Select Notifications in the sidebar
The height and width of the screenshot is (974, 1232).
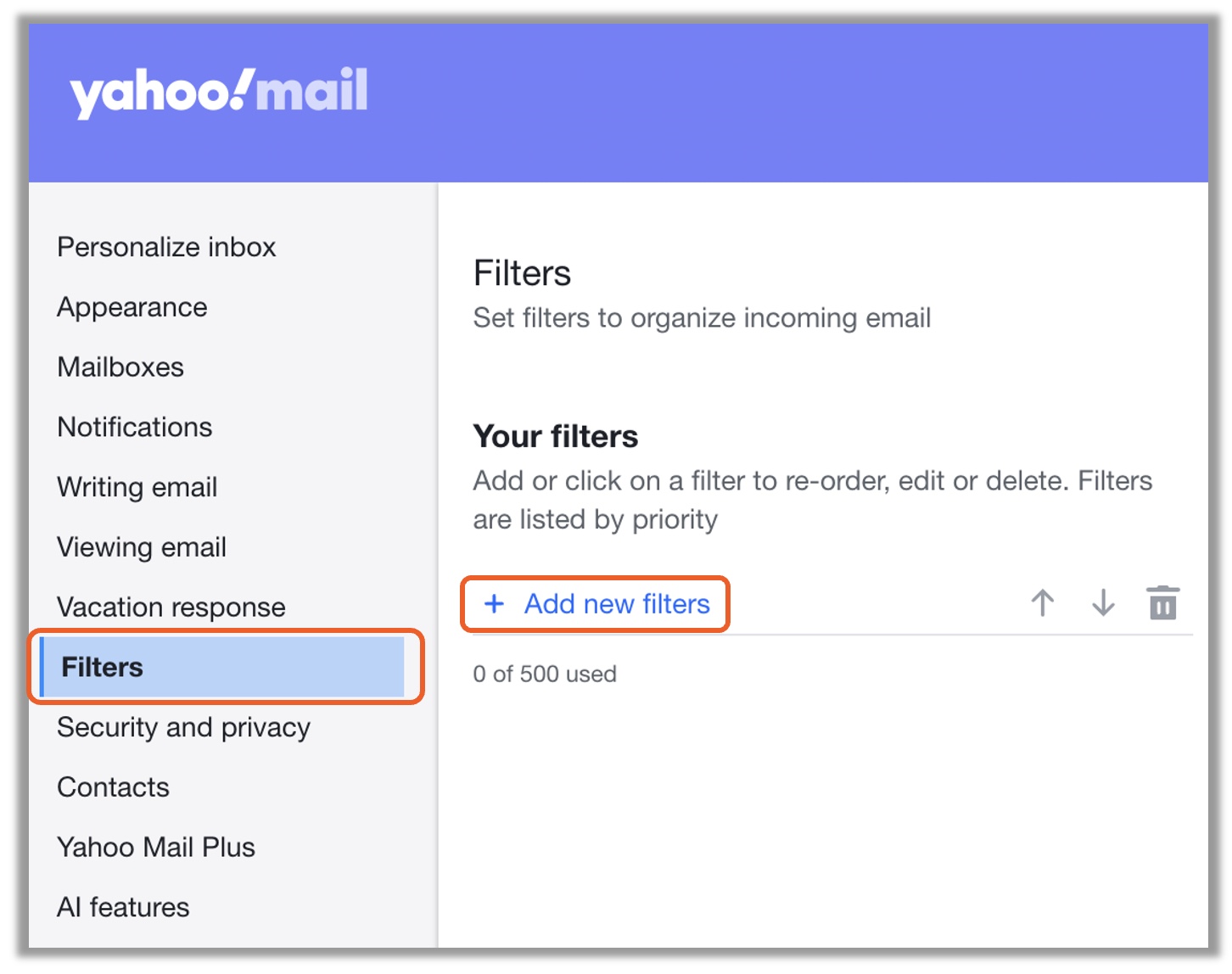(135, 427)
